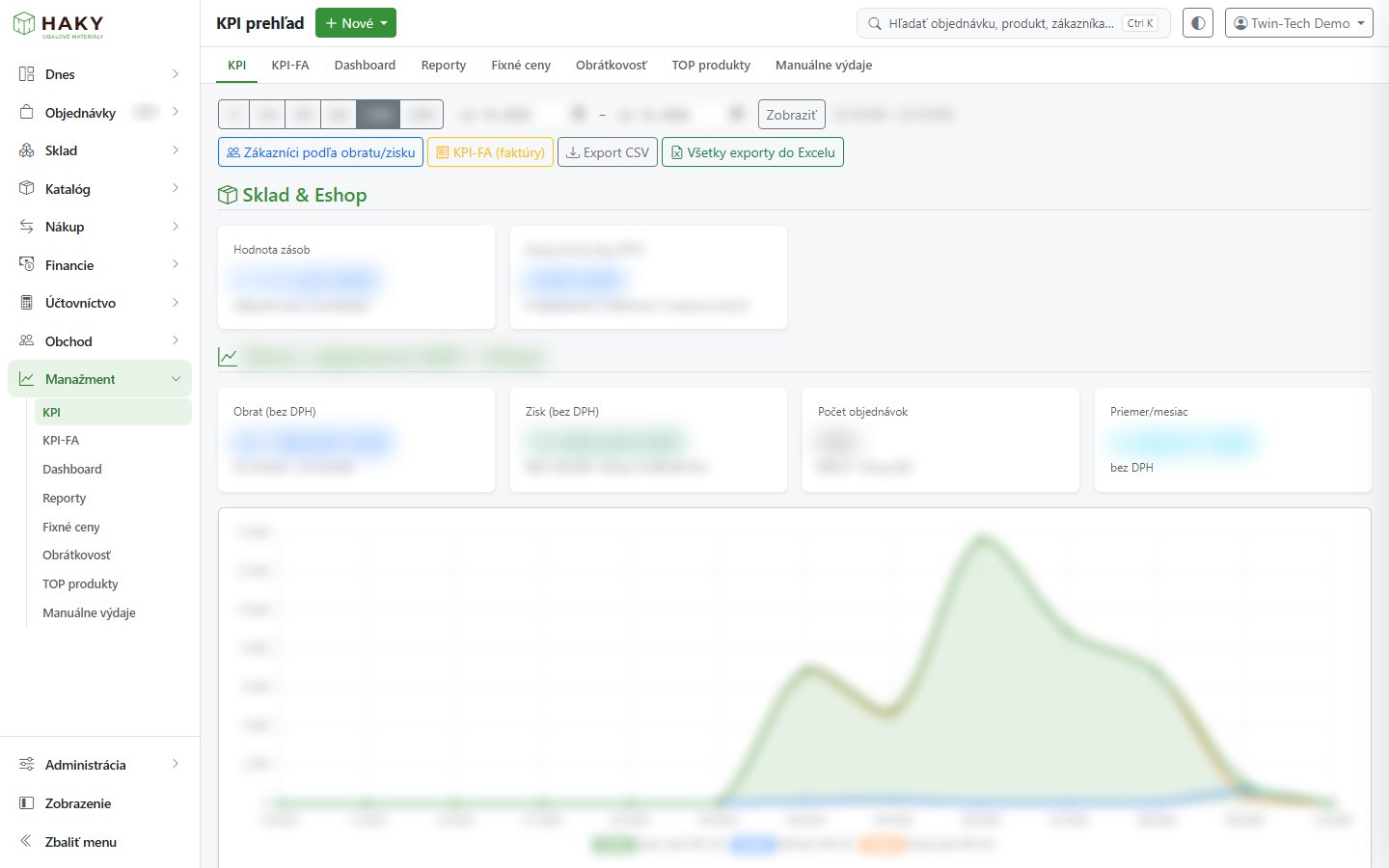This screenshot has height=868, width=1389.
Task: Open the Obchod sidebar section
Action: tap(99, 341)
